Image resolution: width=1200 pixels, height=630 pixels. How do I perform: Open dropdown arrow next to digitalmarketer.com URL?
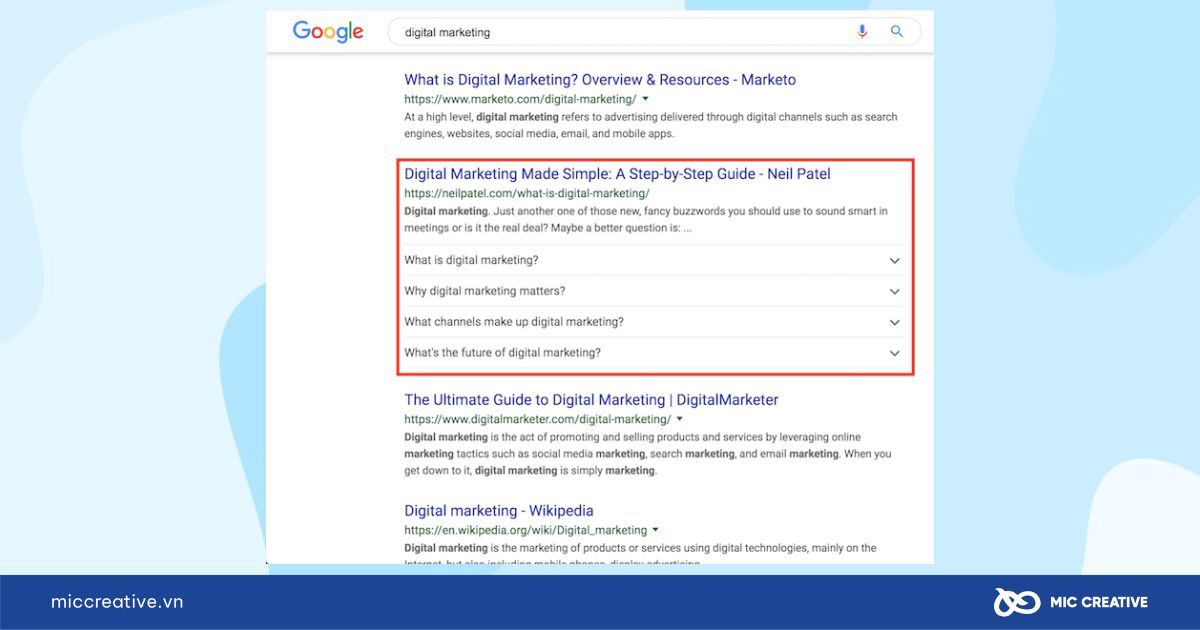click(x=680, y=419)
